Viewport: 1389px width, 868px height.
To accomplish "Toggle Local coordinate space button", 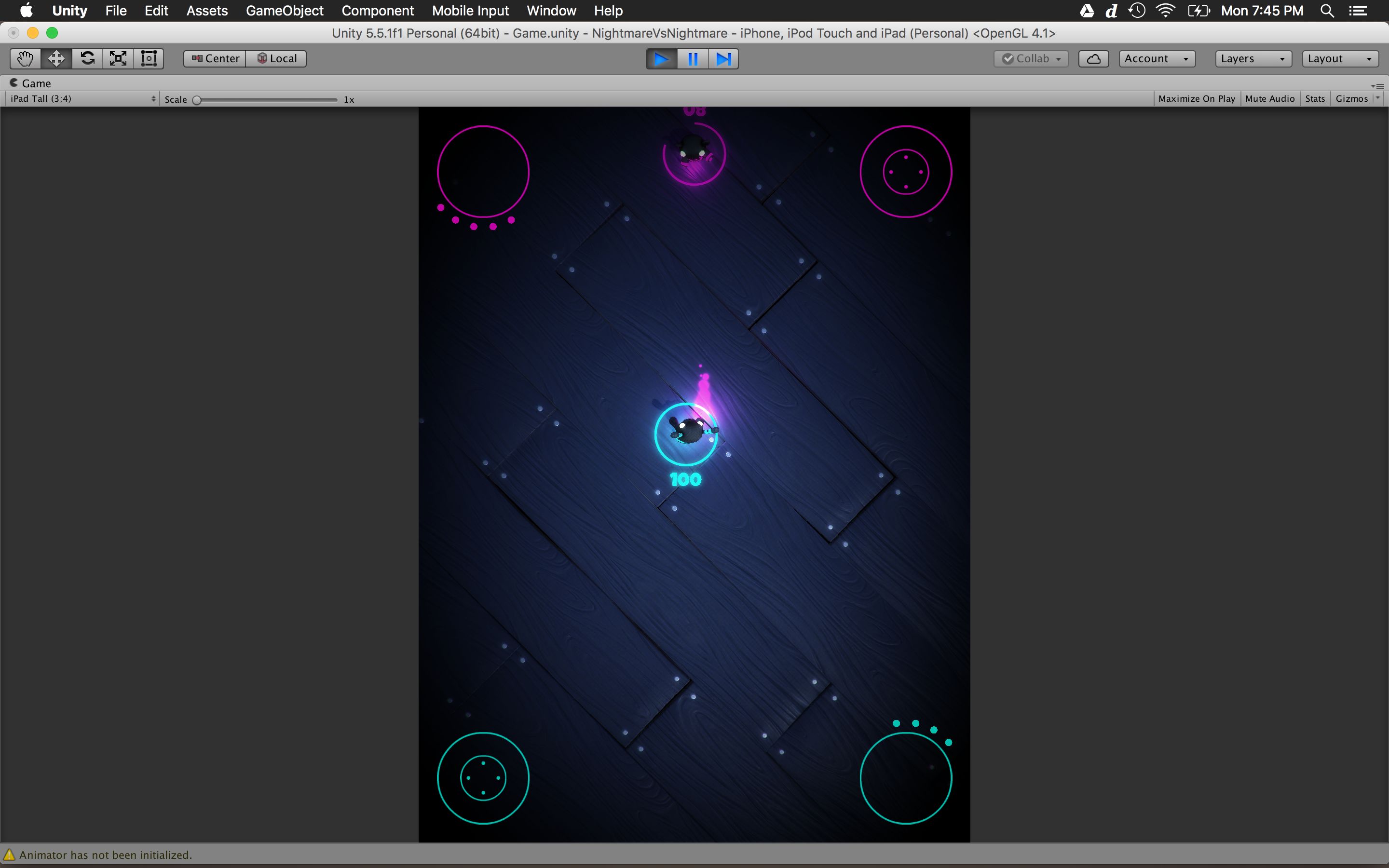I will point(277,58).
